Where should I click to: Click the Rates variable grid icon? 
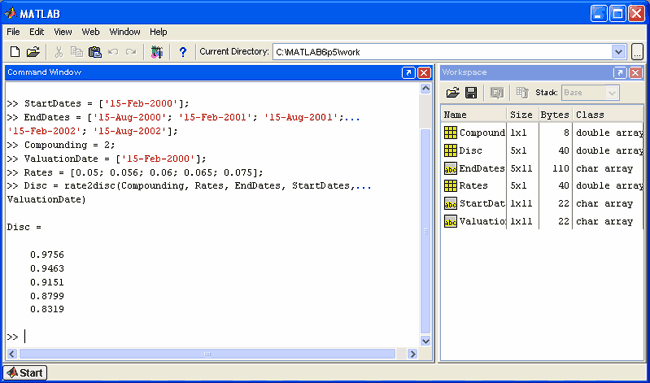pos(450,186)
